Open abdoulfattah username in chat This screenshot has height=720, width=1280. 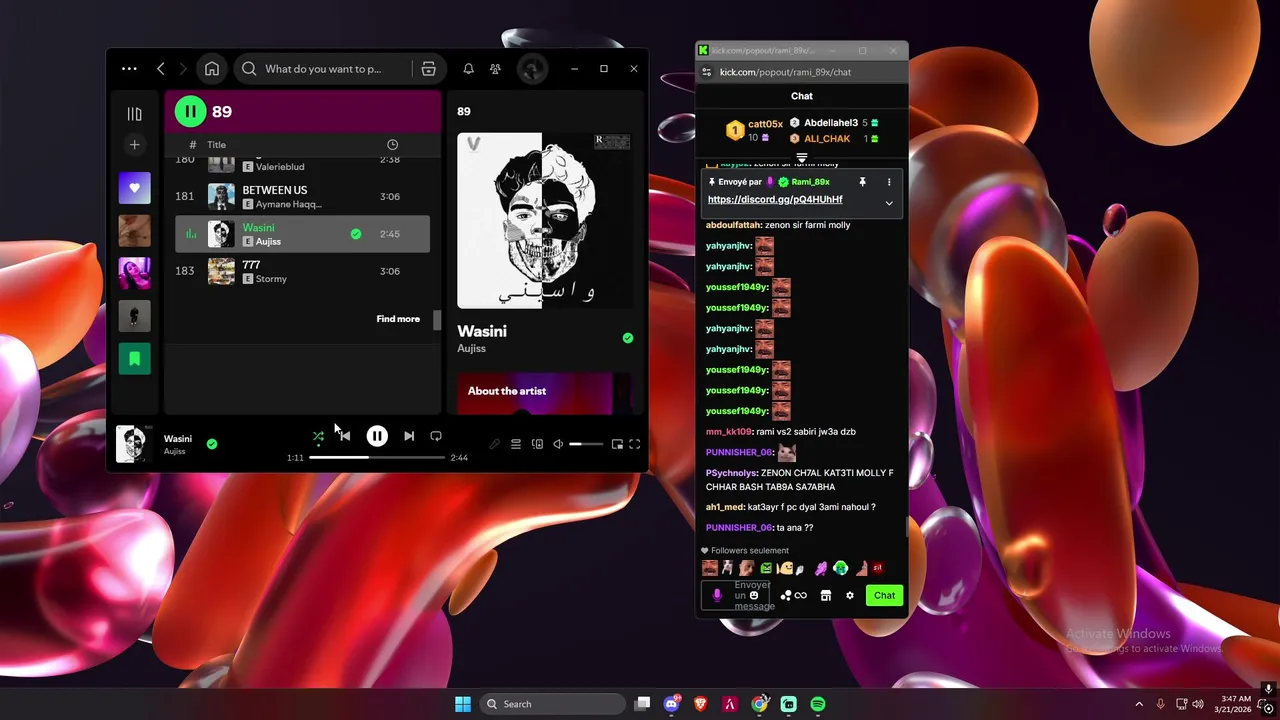pyautogui.click(x=733, y=225)
